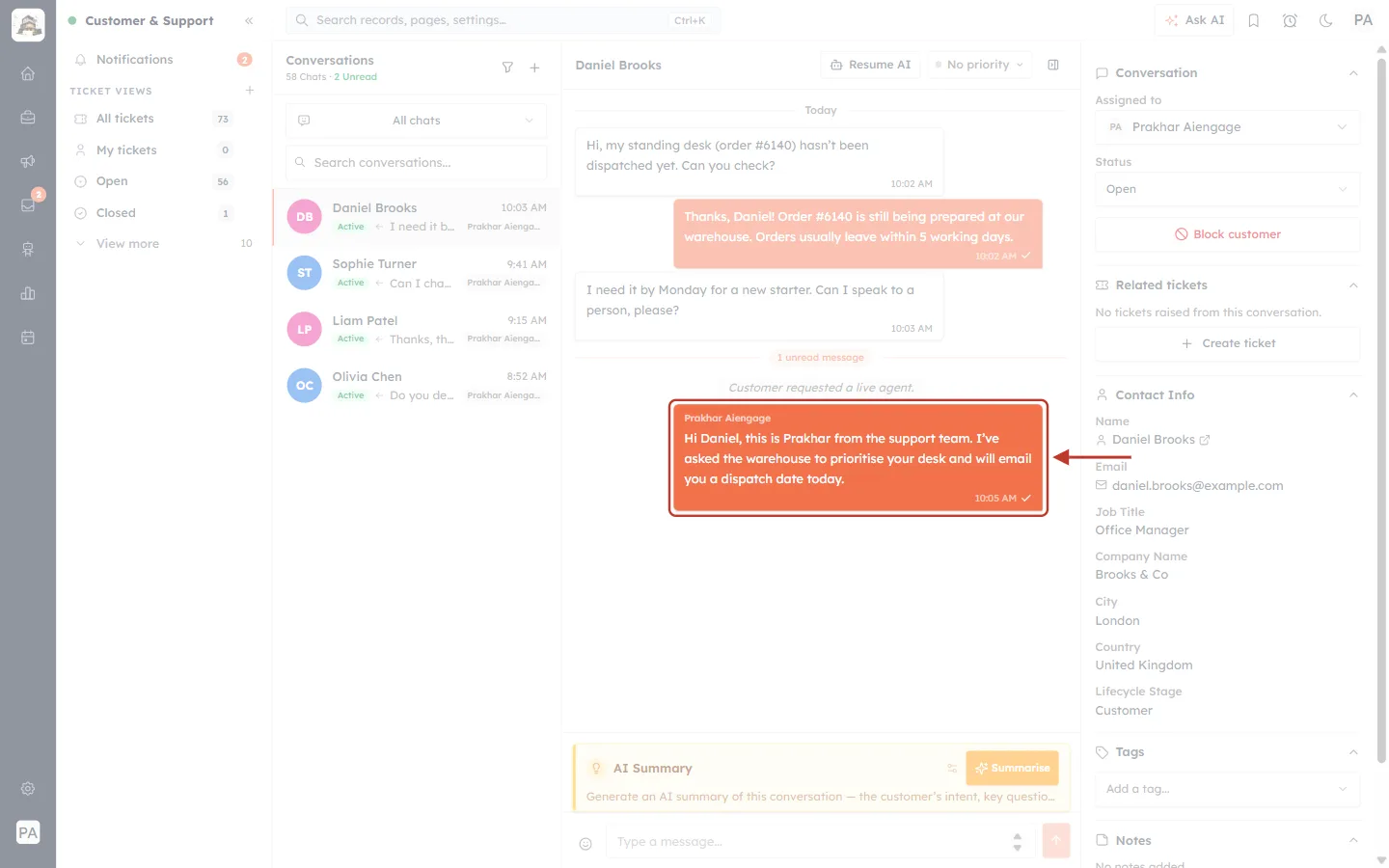Click the Summarise button
The image size is (1389, 868).
coord(1012,768)
